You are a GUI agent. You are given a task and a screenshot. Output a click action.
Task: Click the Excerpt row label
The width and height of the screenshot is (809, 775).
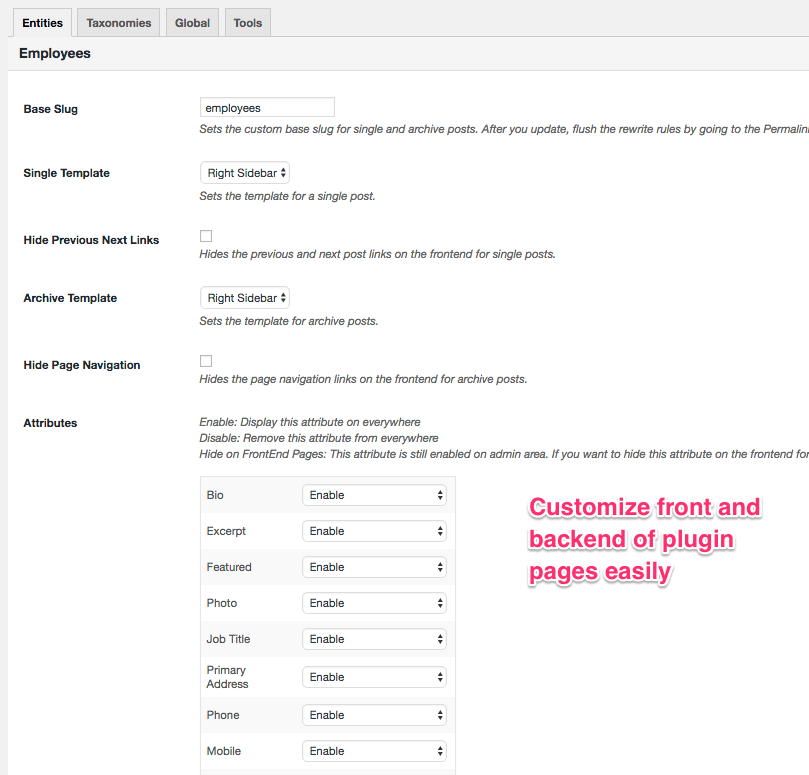226,531
